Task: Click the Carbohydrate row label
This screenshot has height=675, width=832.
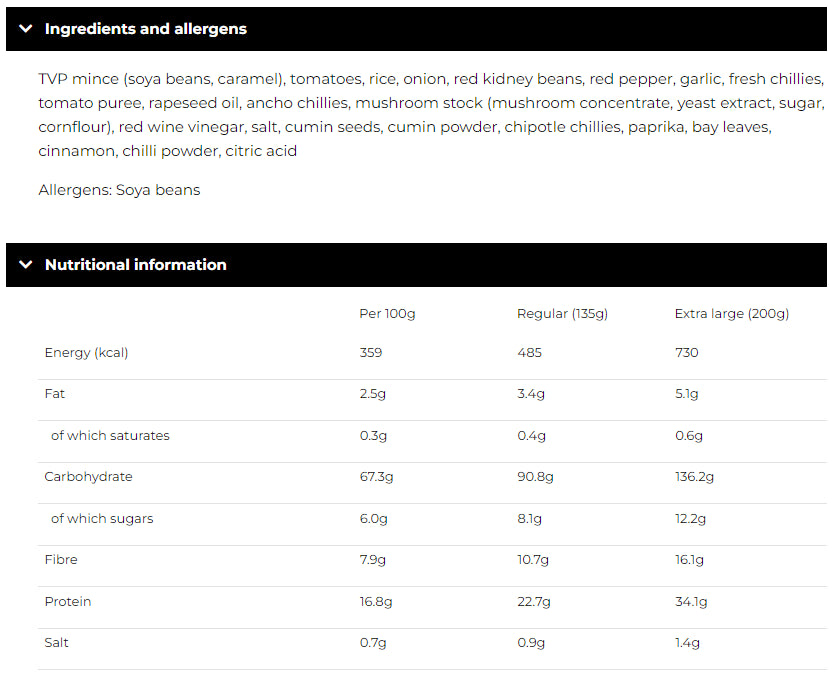Action: [x=88, y=477]
